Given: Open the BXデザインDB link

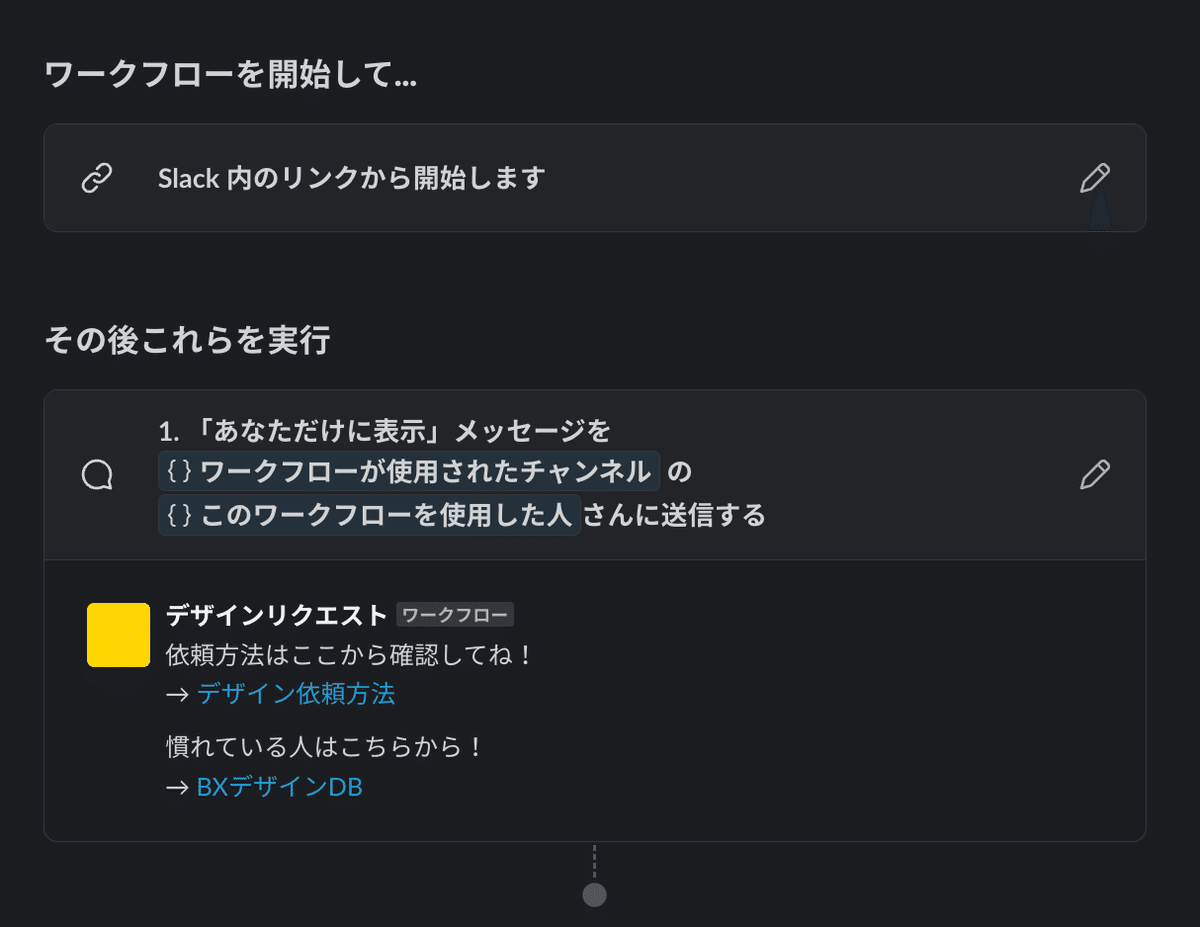Looking at the screenshot, I should tap(280, 788).
